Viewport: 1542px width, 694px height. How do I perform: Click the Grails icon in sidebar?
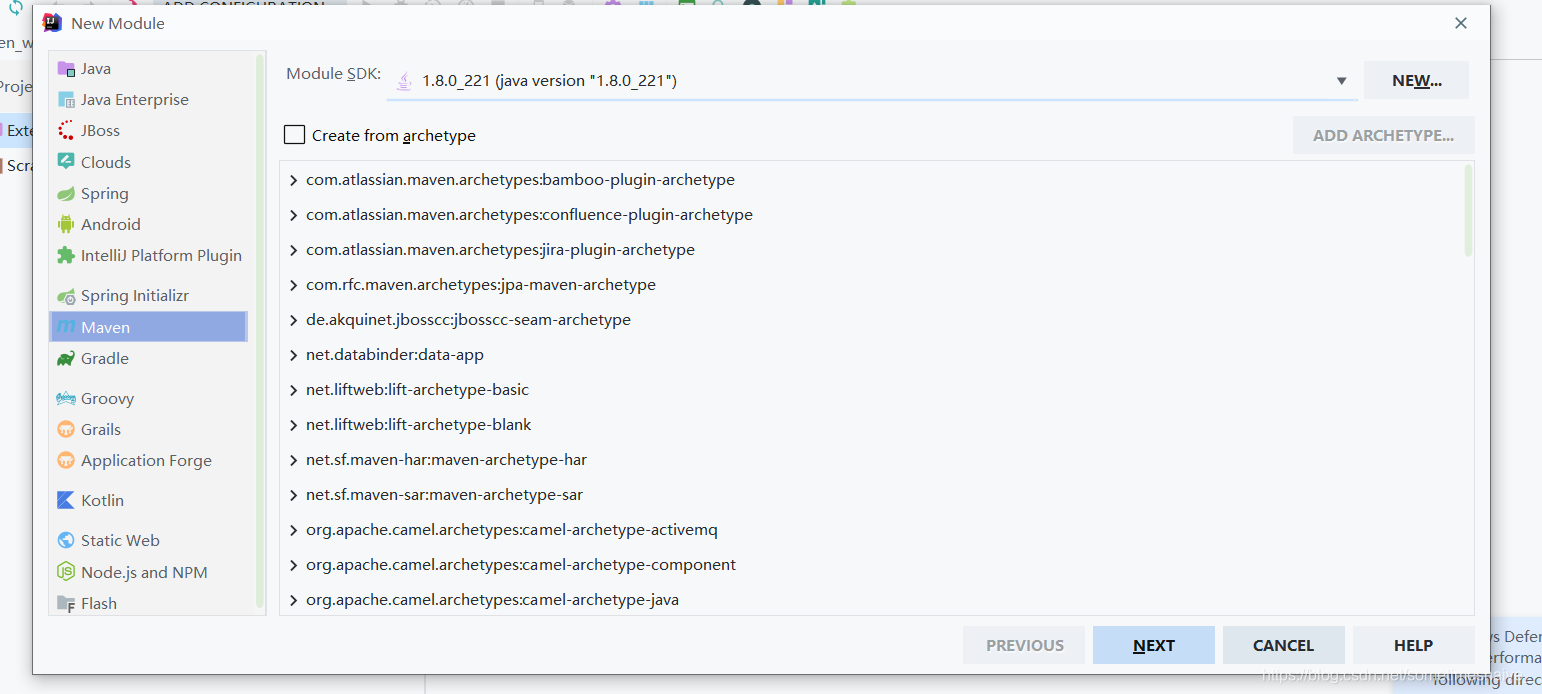pyautogui.click(x=66, y=430)
